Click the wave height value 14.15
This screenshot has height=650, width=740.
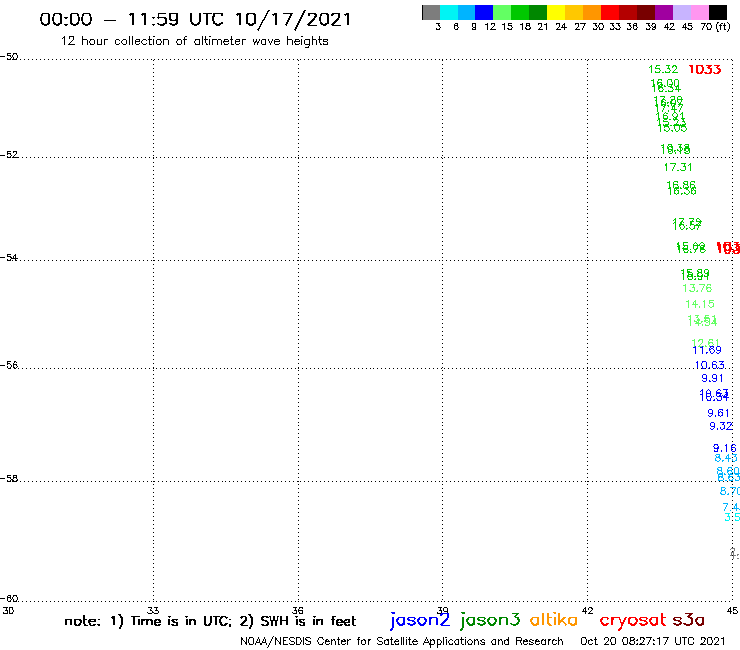coord(700,304)
